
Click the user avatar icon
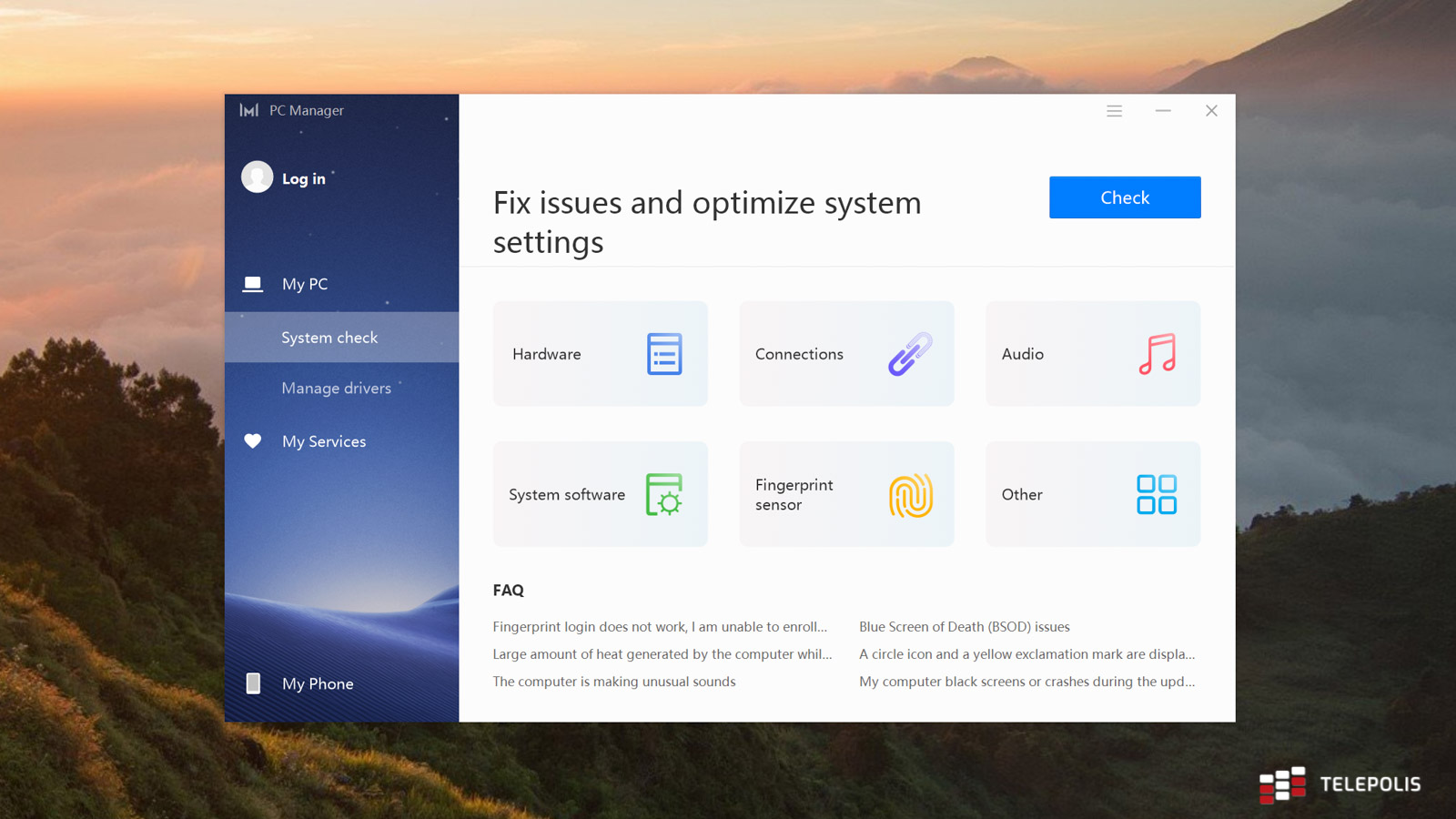coord(257,177)
